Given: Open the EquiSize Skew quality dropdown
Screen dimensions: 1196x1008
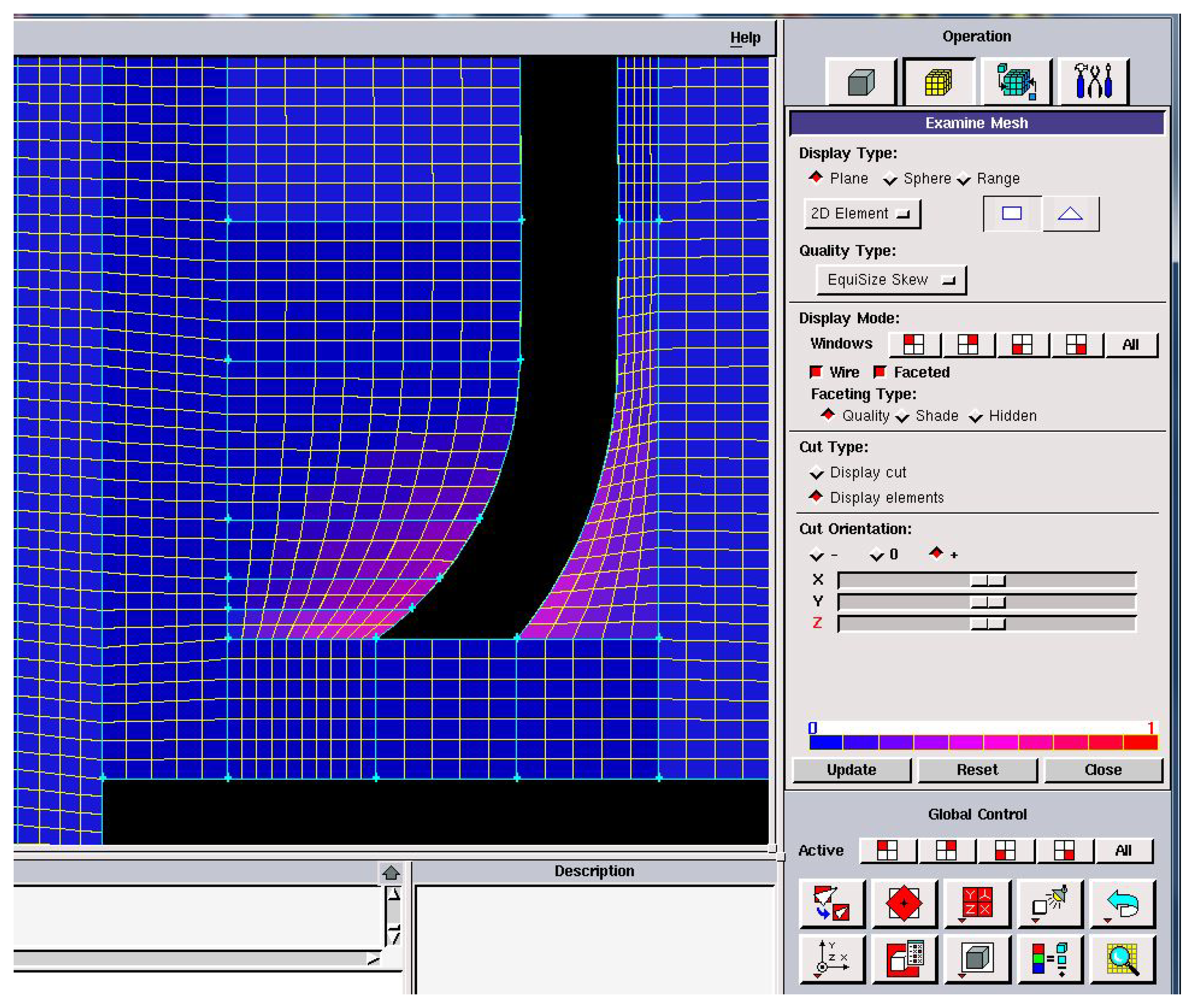Looking at the screenshot, I should point(890,280).
